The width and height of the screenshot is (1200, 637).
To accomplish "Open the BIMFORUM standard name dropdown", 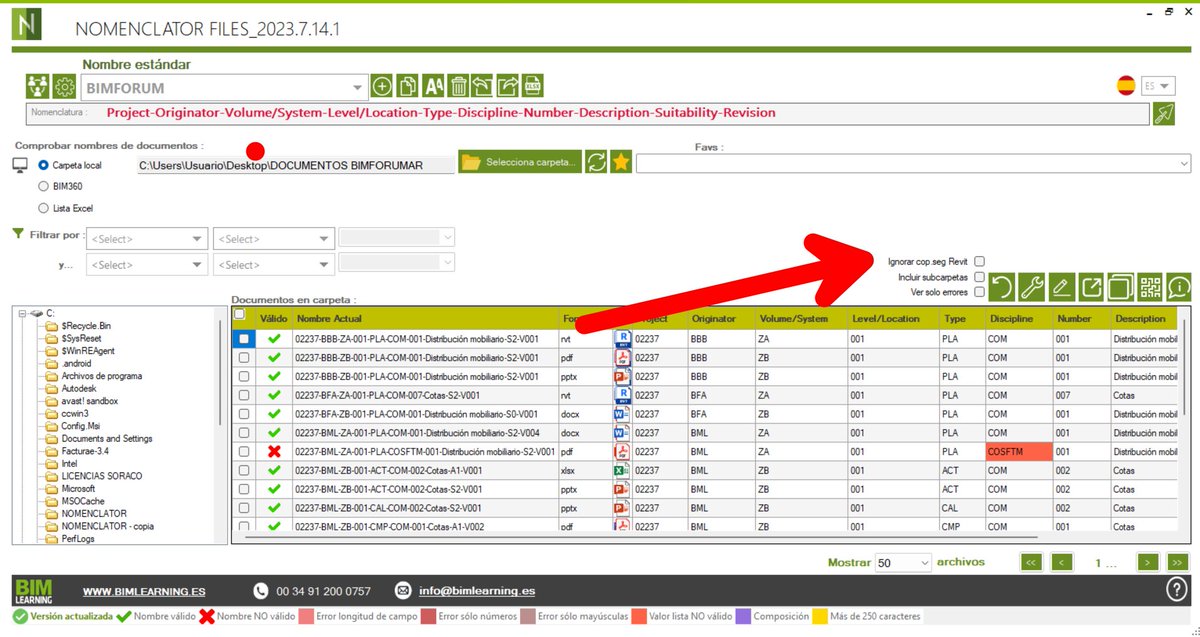I will click(x=358, y=88).
